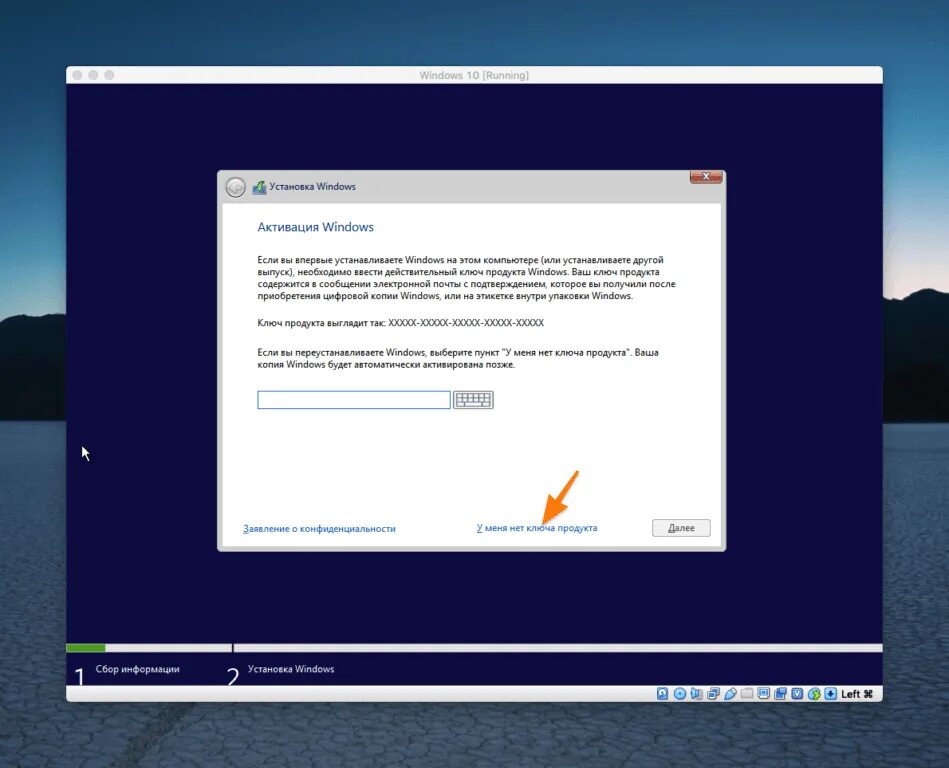This screenshot has height=768, width=949.
Task: Click the hard disk activity indicator
Action: pyautogui.click(x=663, y=694)
